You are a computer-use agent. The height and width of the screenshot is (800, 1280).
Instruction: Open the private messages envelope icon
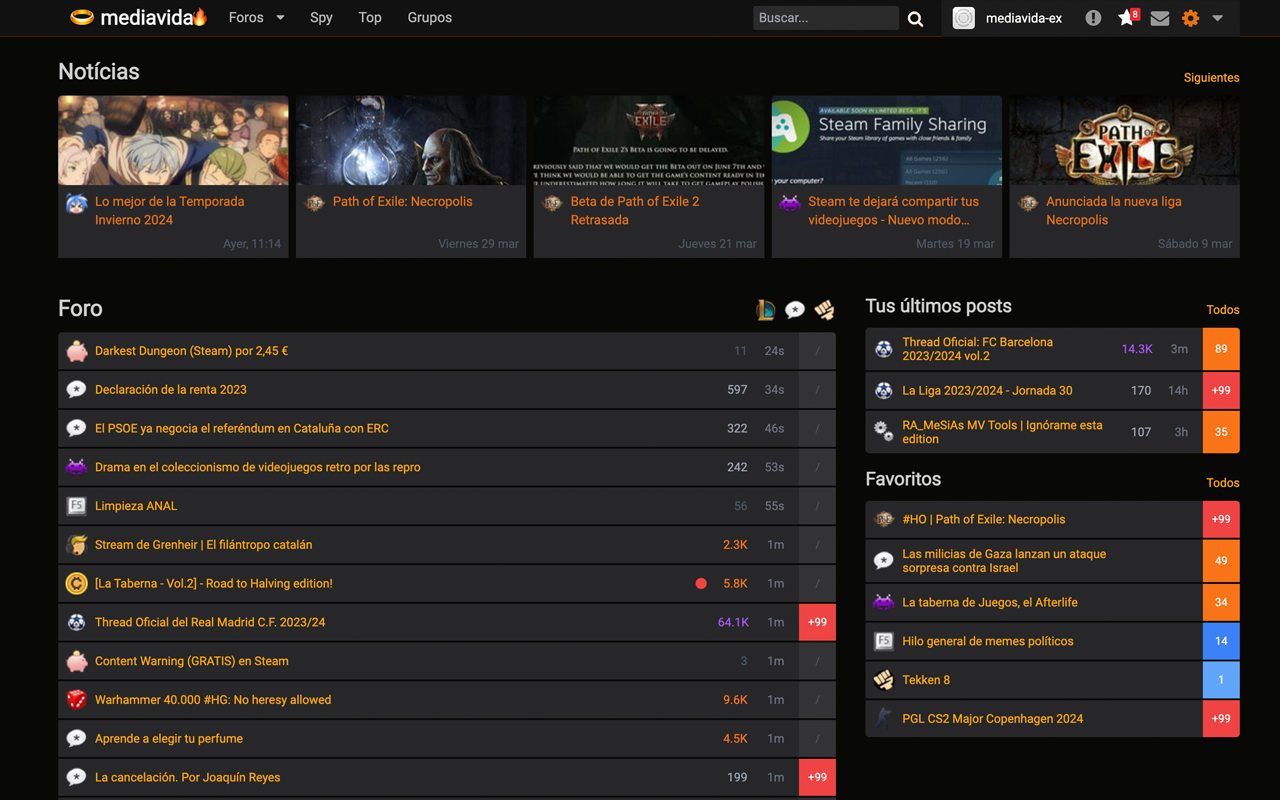point(1160,18)
